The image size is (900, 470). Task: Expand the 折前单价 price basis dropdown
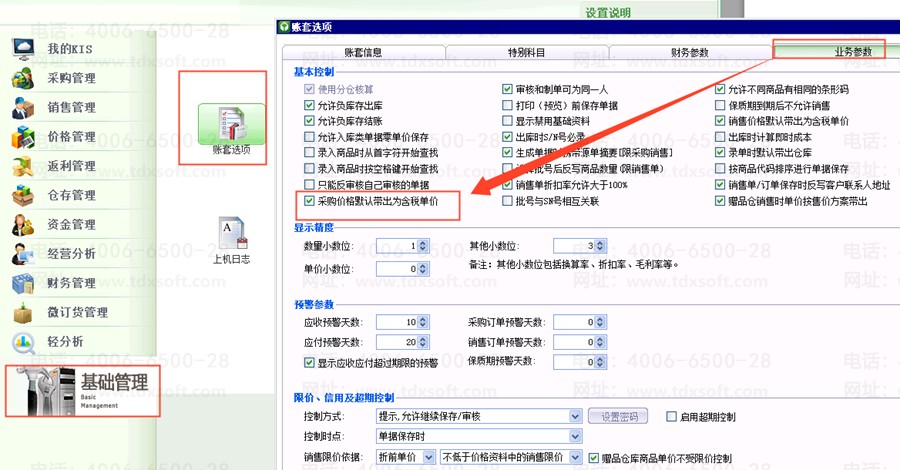(430, 457)
